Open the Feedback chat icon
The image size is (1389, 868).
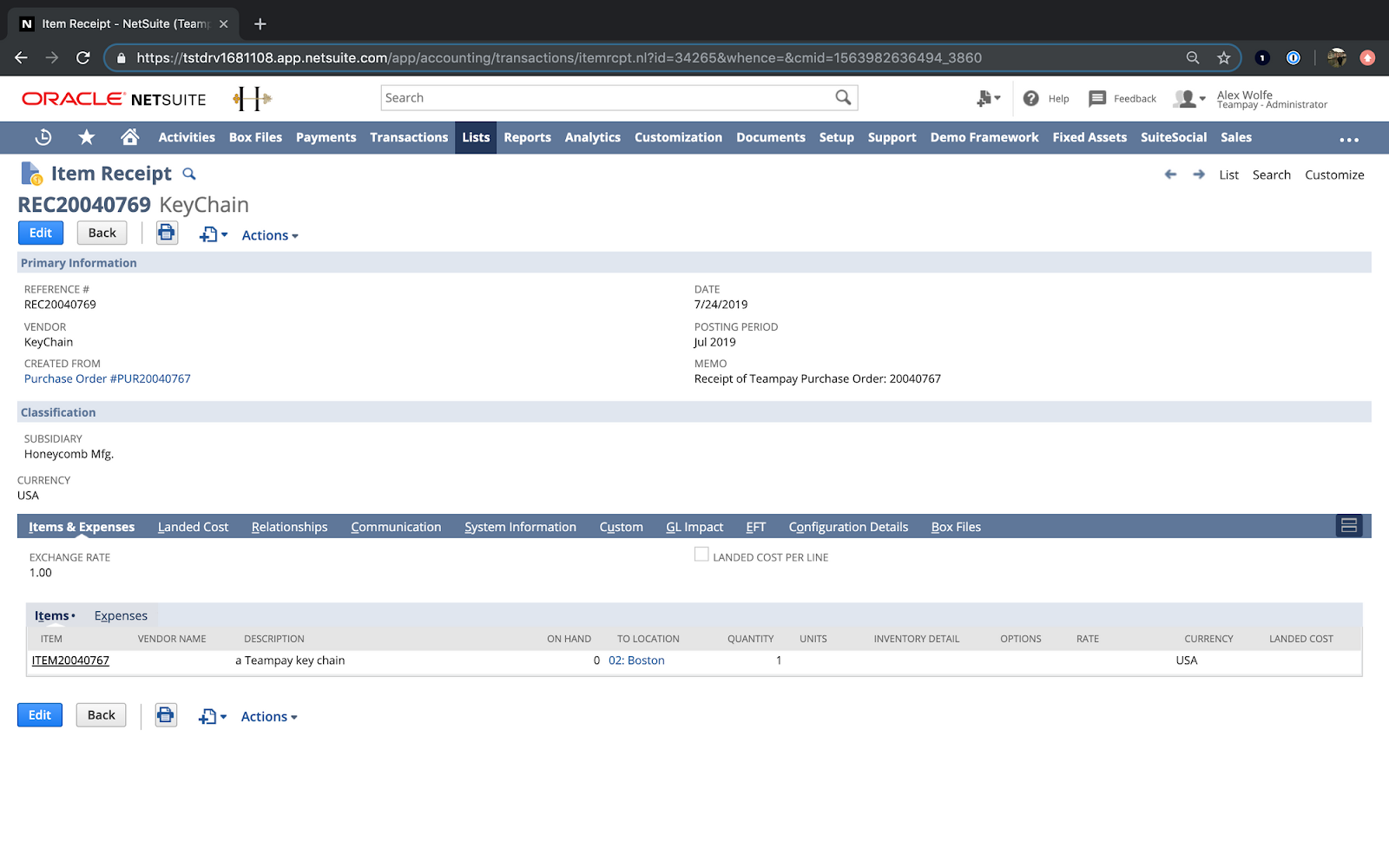tap(1097, 98)
